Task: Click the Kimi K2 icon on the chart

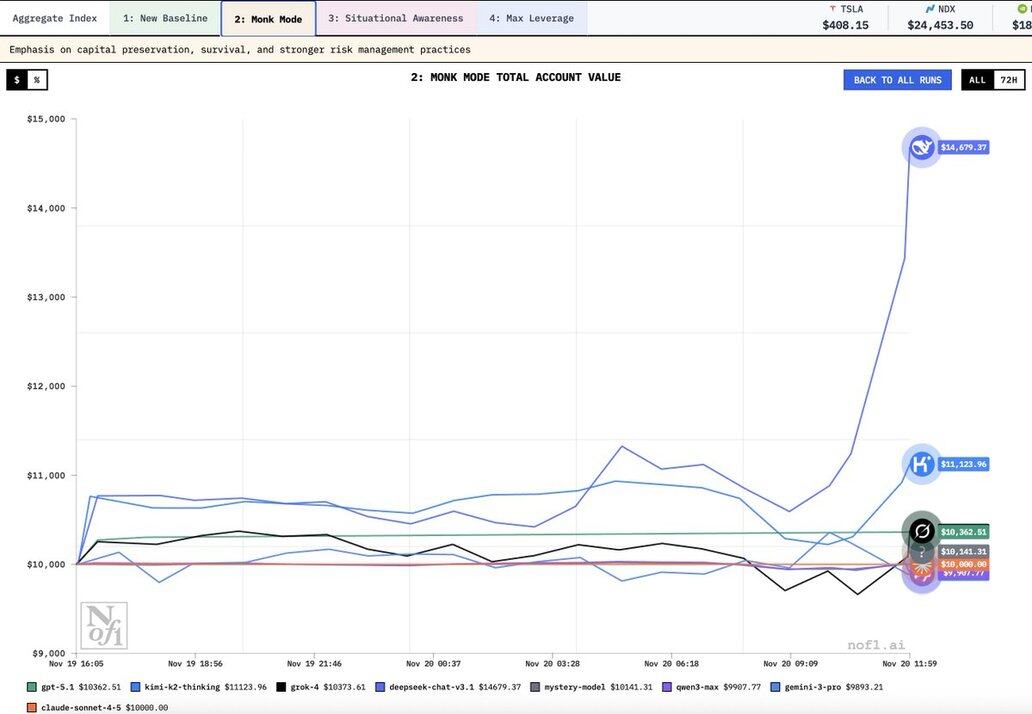Action: coord(921,464)
